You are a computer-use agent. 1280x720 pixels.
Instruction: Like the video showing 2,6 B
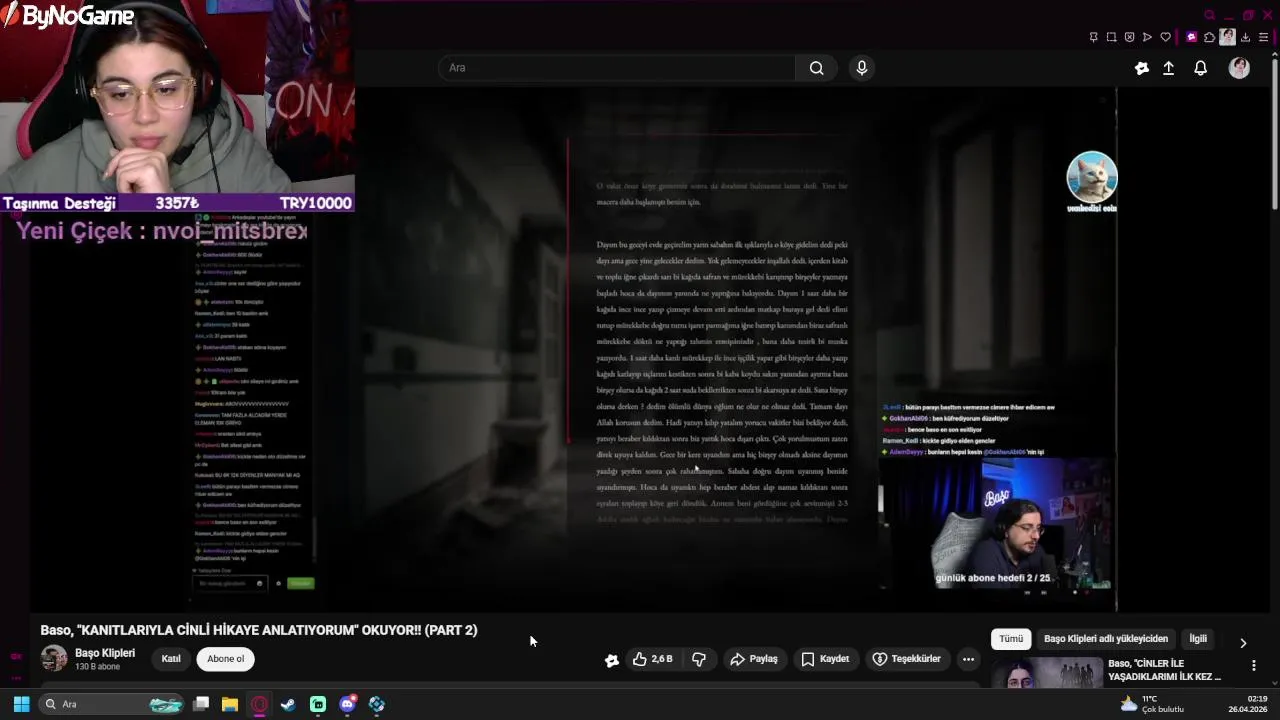click(652, 659)
